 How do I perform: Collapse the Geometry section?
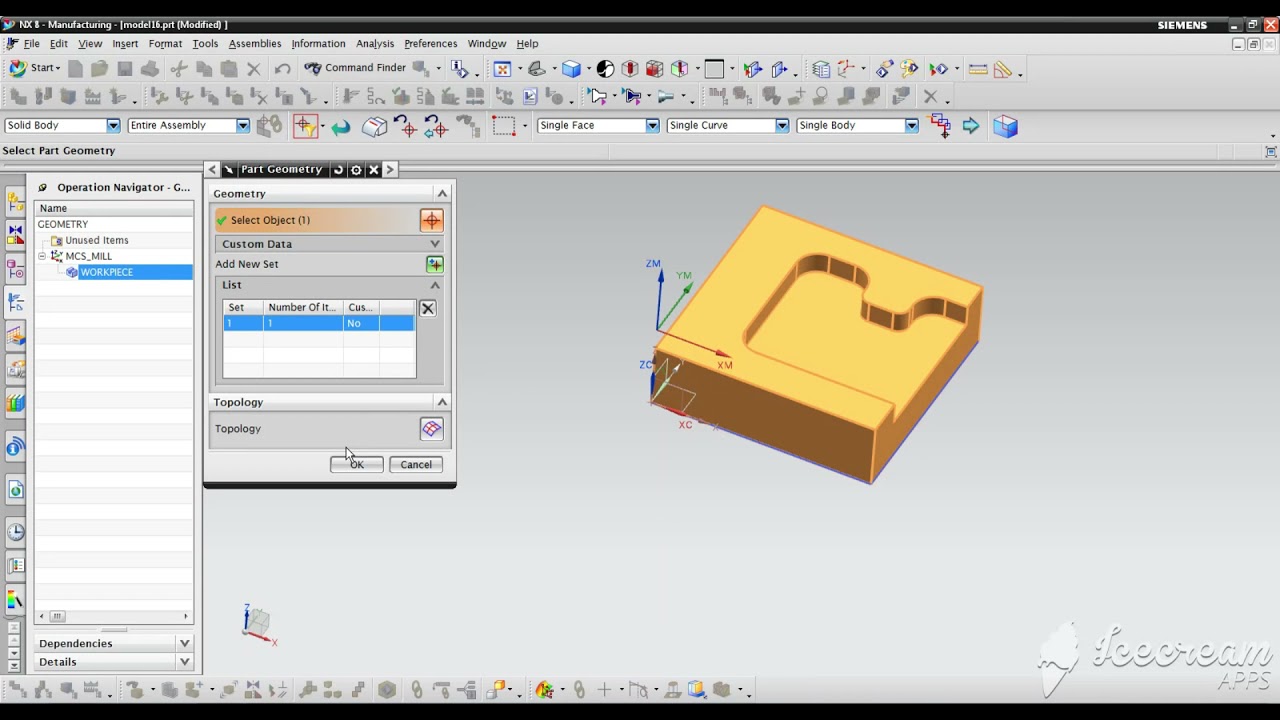coord(442,193)
